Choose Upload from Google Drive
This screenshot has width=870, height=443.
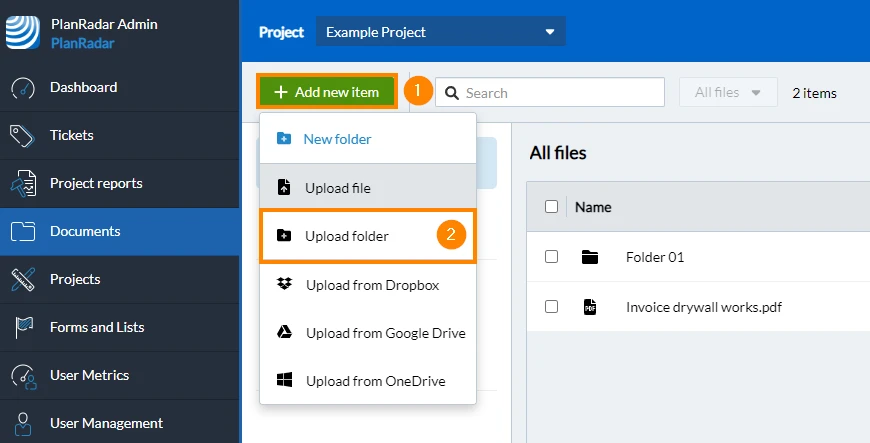click(368, 333)
